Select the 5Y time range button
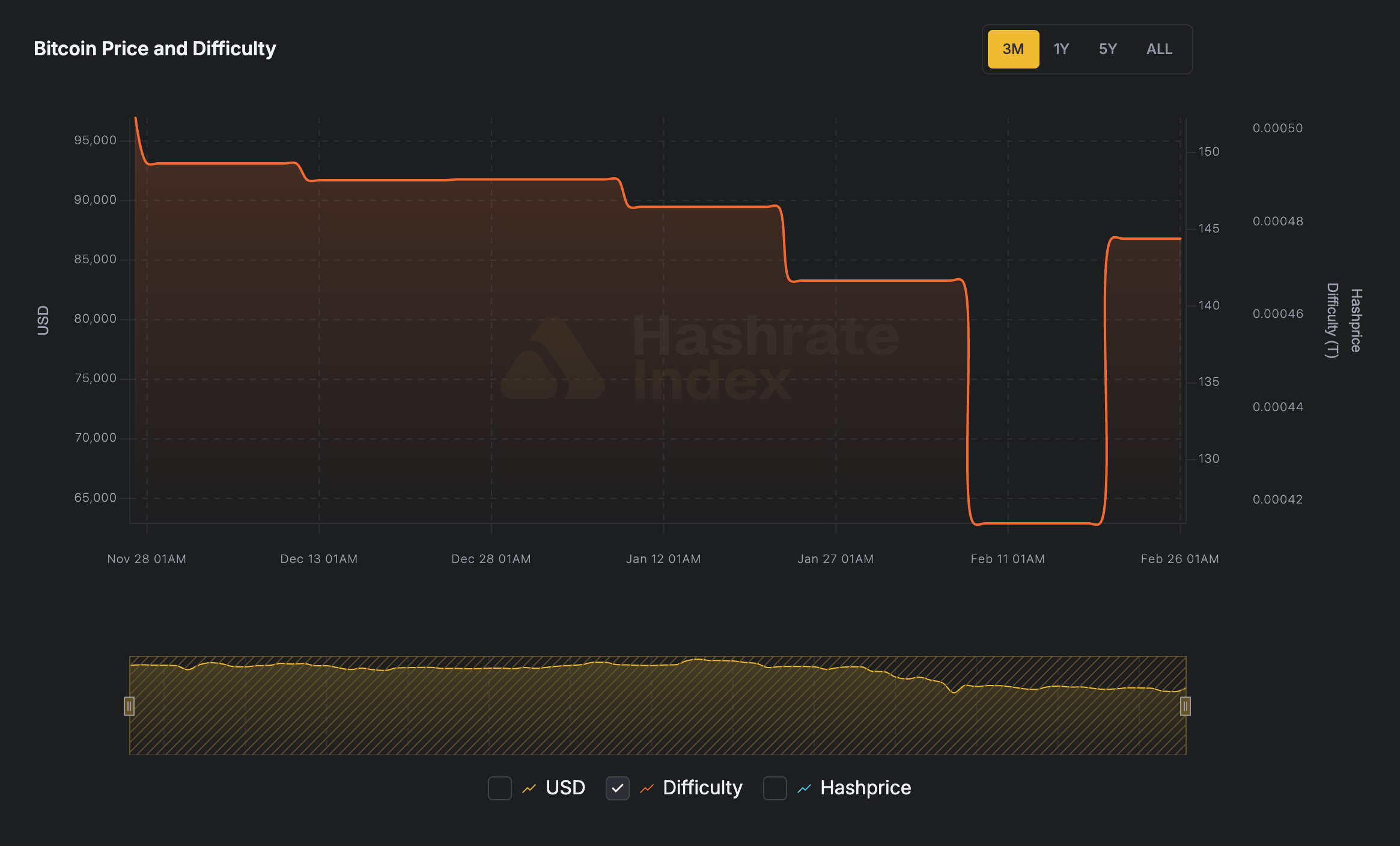The height and width of the screenshot is (846, 1400). 1107,49
